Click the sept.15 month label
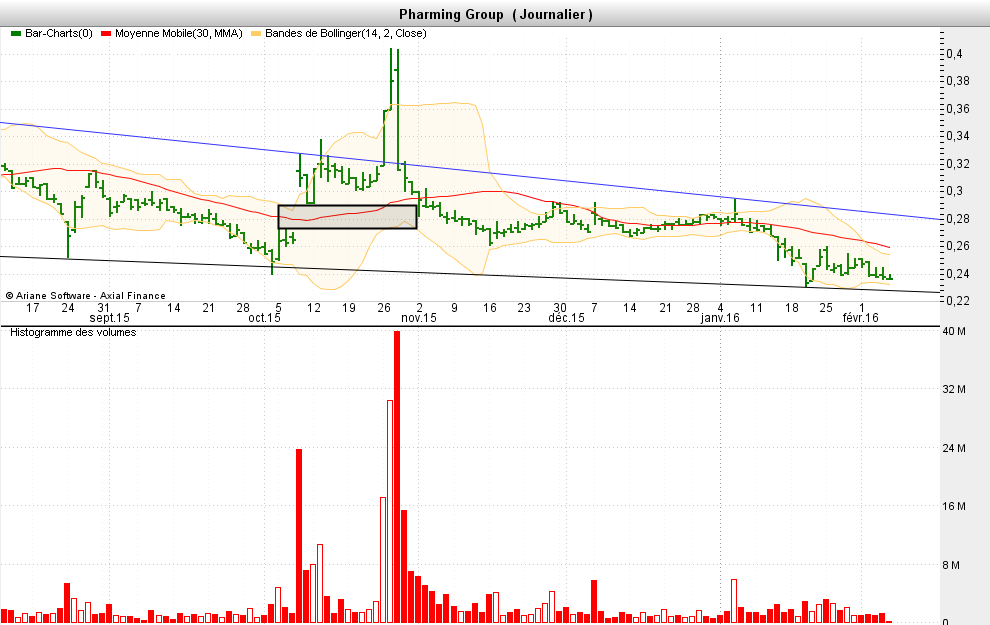The image size is (990, 625). pos(109,318)
